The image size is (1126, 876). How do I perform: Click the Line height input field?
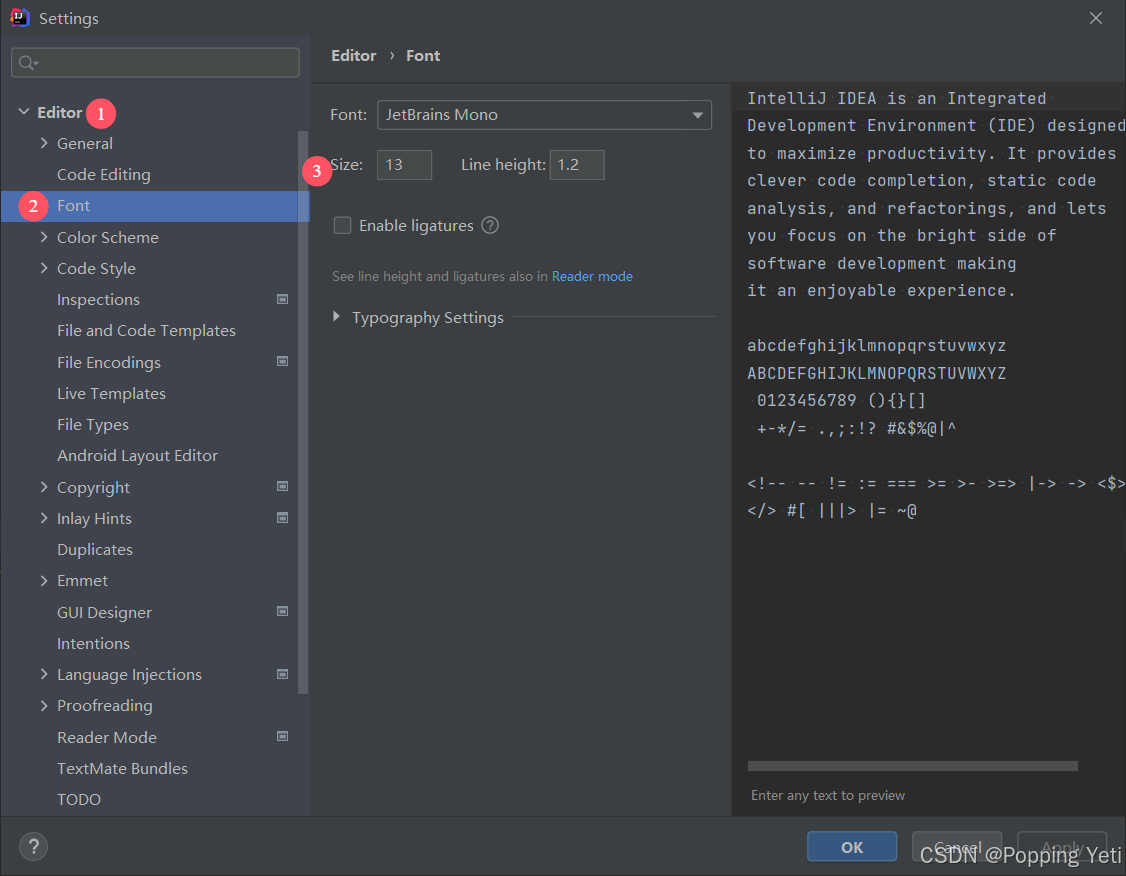[577, 164]
